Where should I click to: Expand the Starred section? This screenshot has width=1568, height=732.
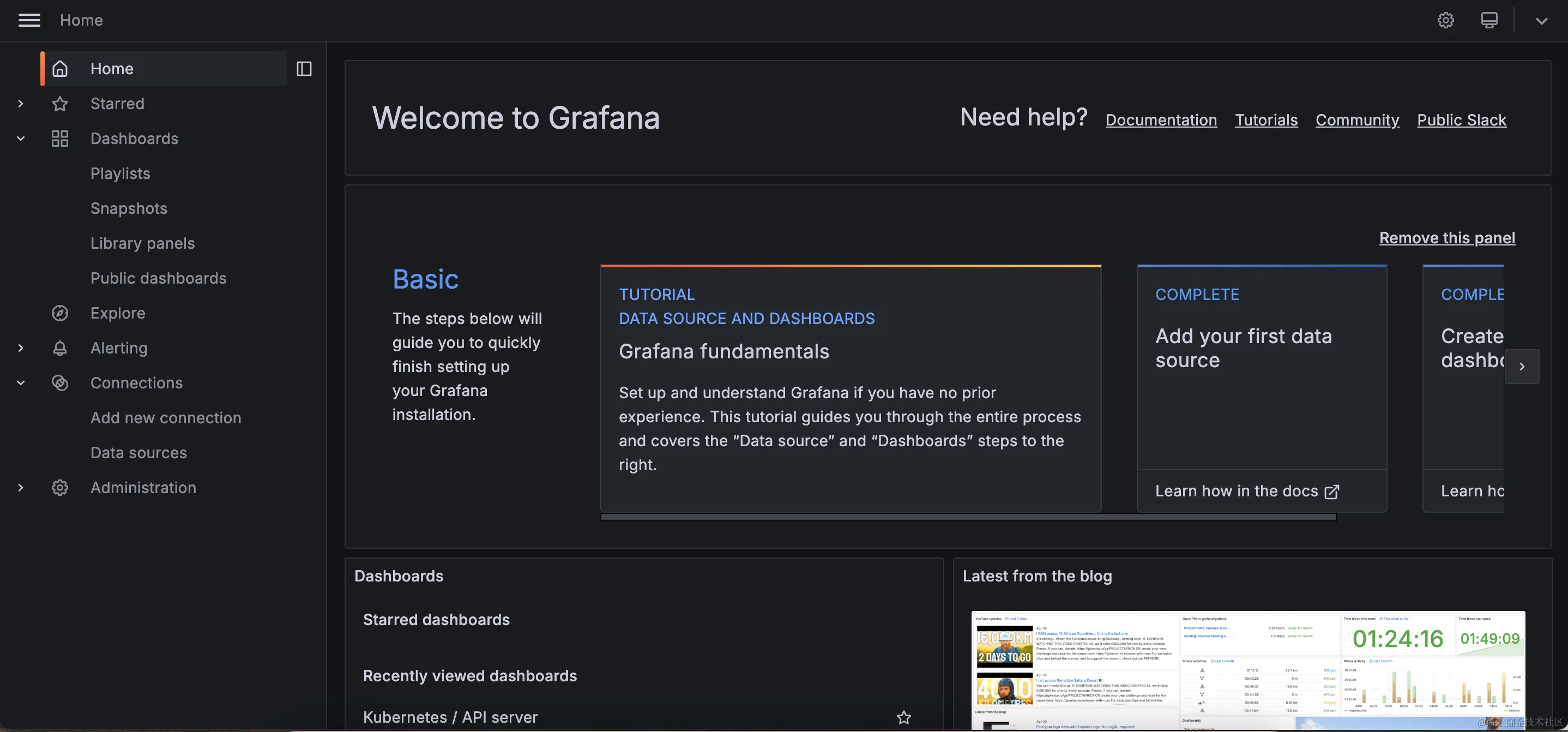tap(21, 104)
